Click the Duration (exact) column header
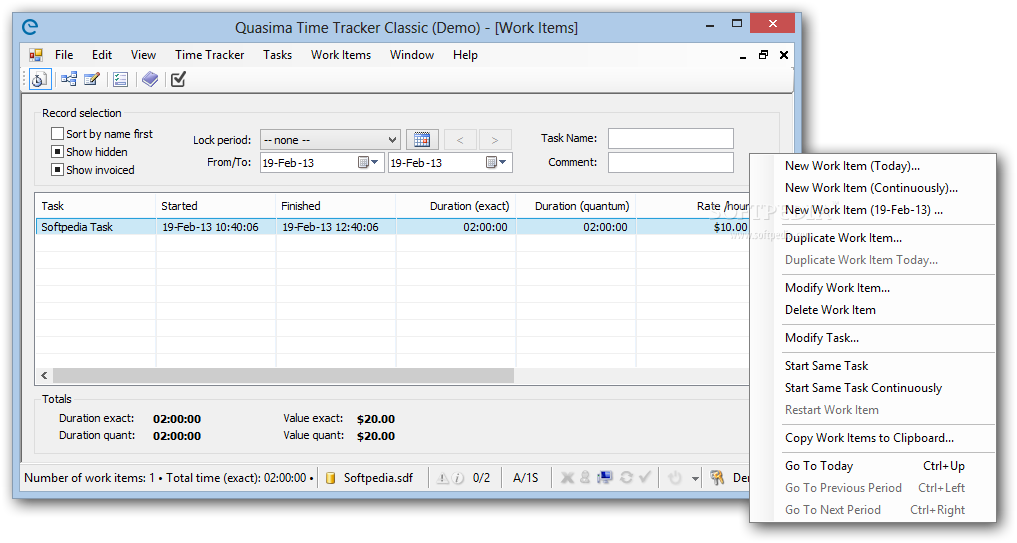The height and width of the screenshot is (543, 1017). coord(455,206)
